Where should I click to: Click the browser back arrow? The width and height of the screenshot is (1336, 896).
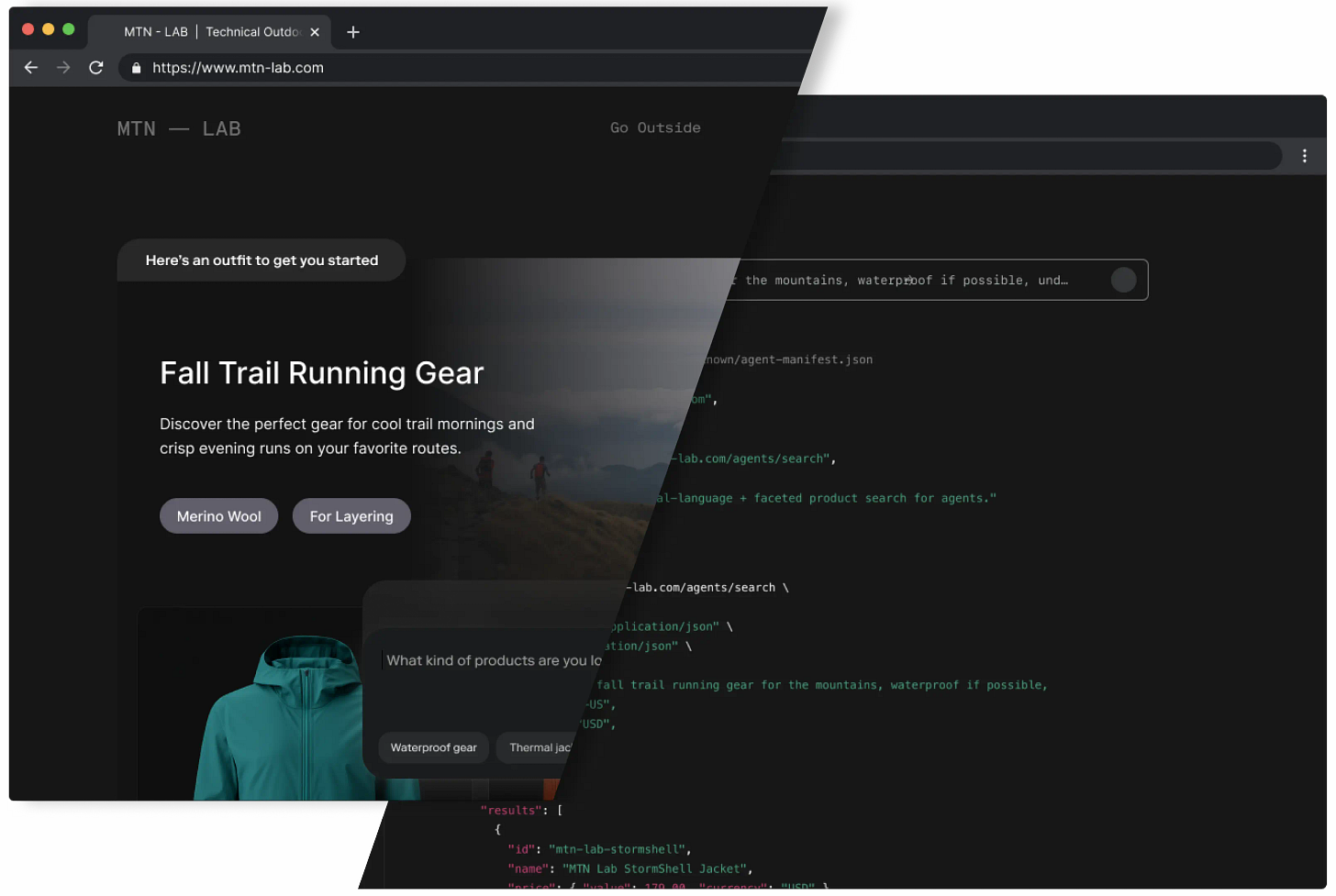click(30, 68)
